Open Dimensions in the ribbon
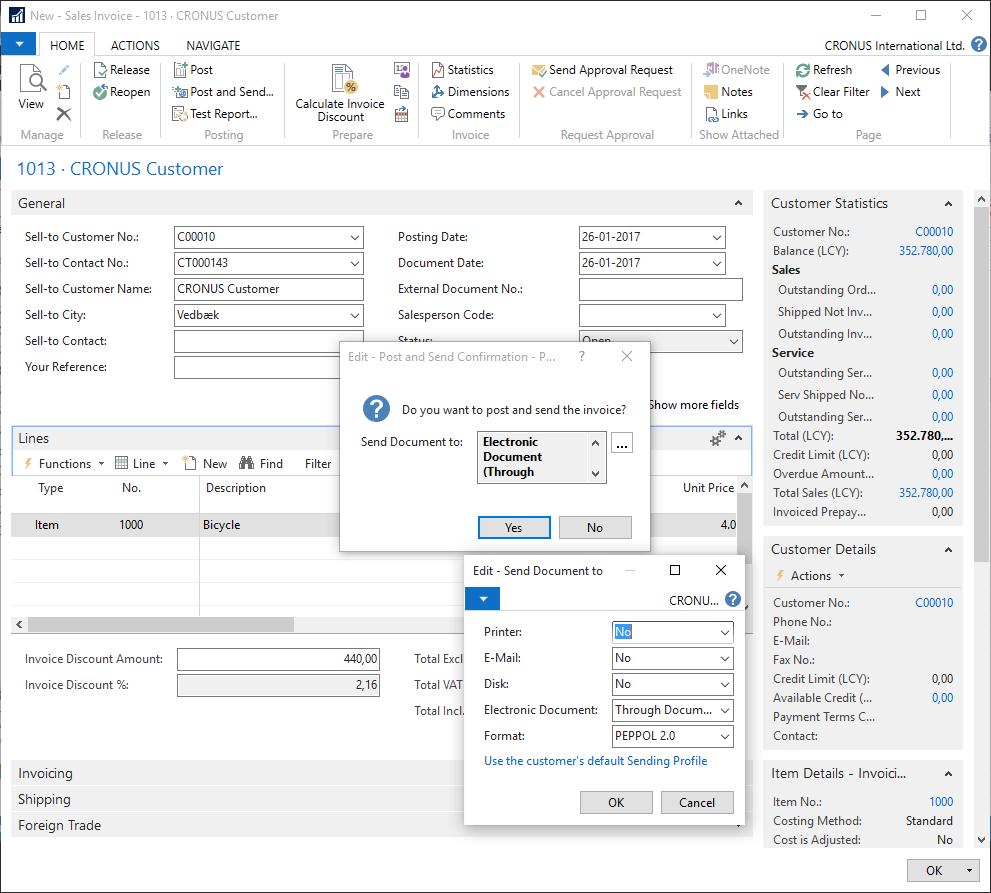 [x=470, y=92]
